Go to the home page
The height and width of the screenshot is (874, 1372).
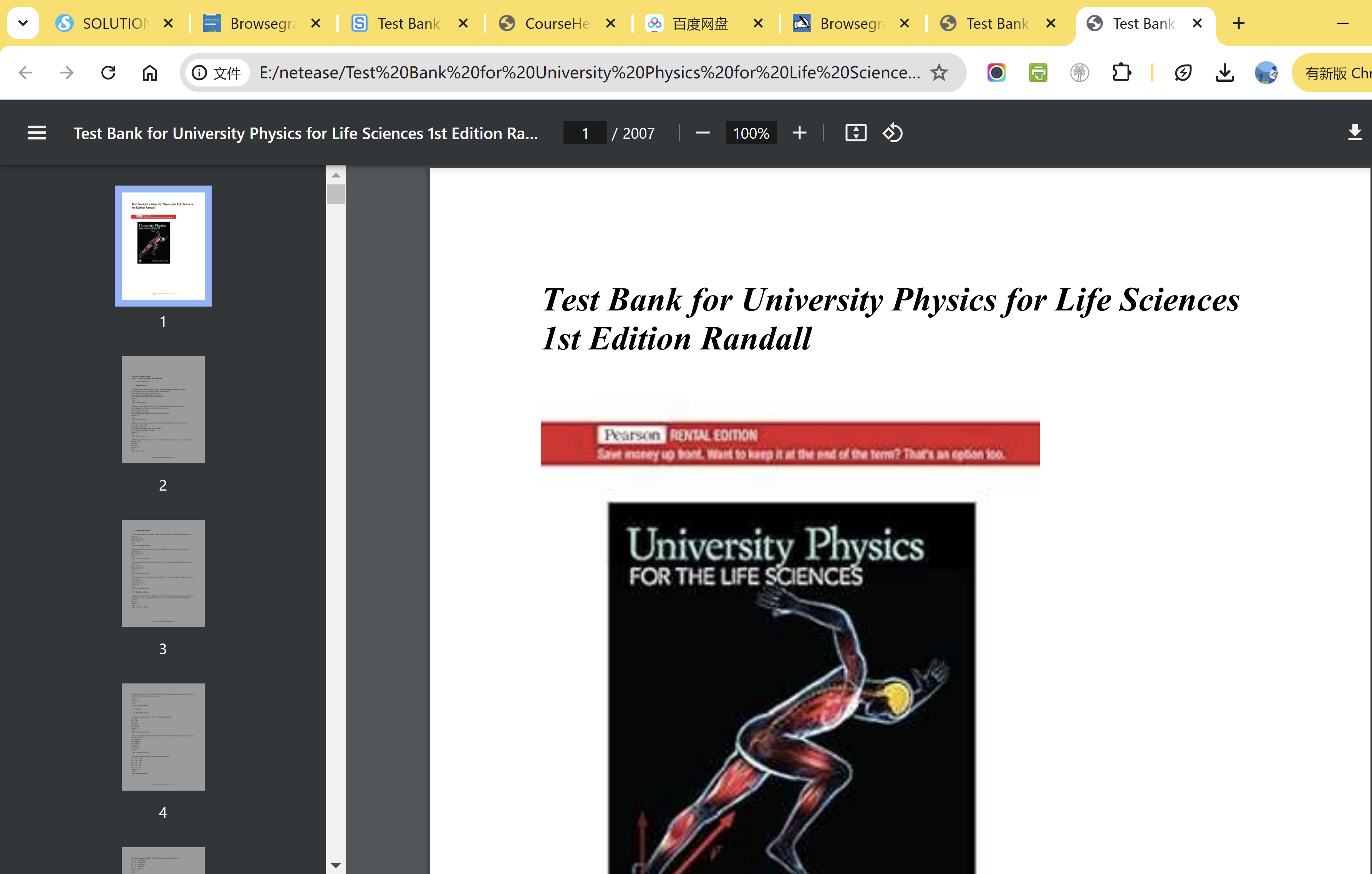coord(150,73)
